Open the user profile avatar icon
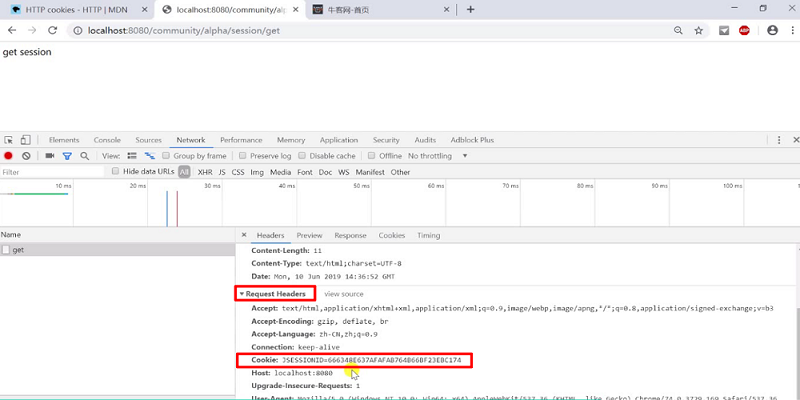This screenshot has width=800, height=400. tap(772, 31)
